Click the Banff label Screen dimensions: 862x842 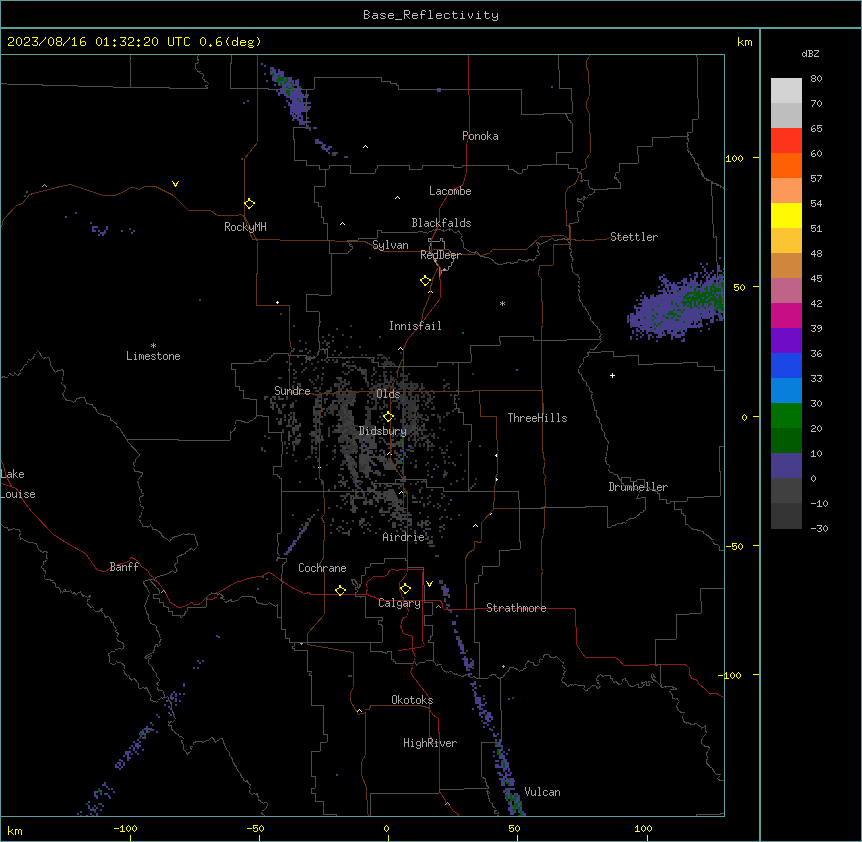[124, 567]
